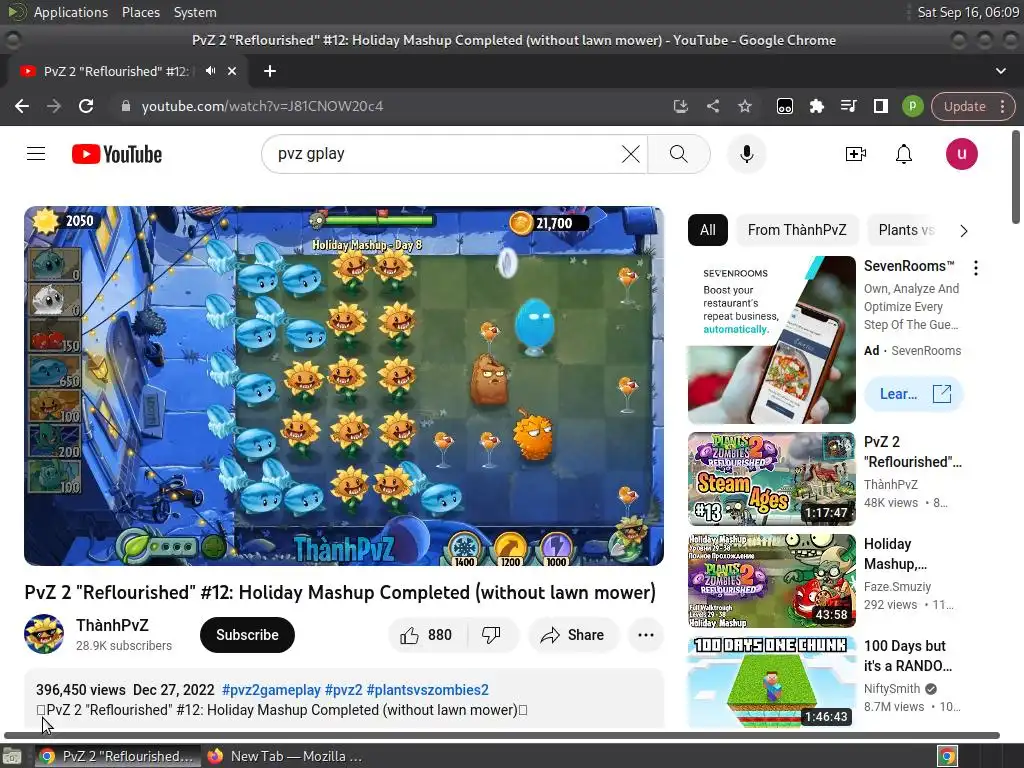
Task: Click the address bar URL
Action: 262,106
